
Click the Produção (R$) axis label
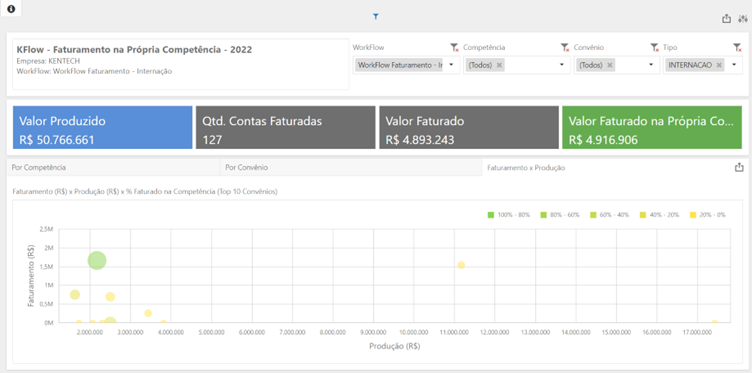click(x=395, y=346)
